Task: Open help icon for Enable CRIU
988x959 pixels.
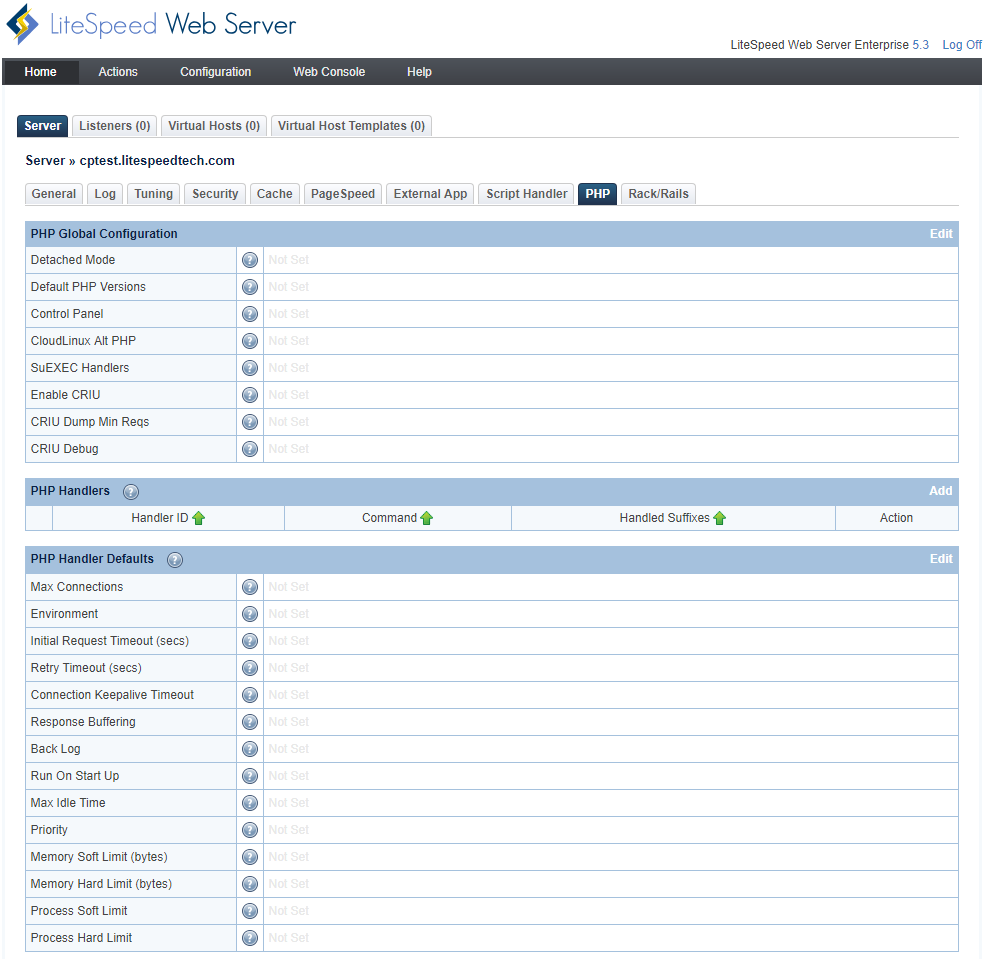Action: [x=250, y=395]
